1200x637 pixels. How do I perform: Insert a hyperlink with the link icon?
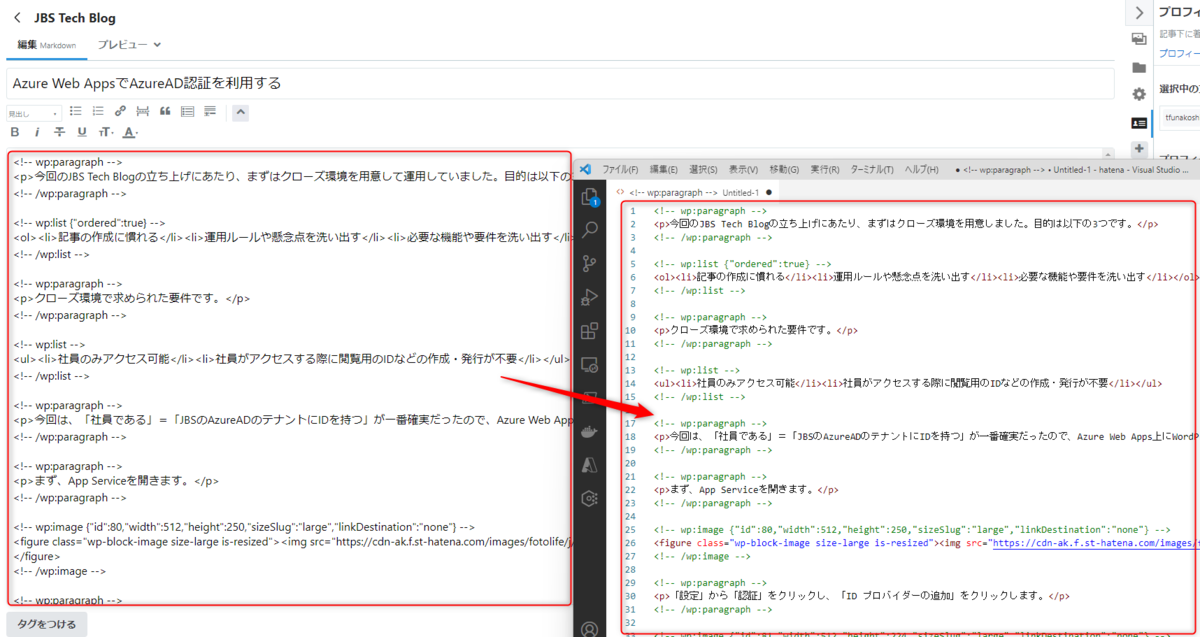click(x=120, y=112)
